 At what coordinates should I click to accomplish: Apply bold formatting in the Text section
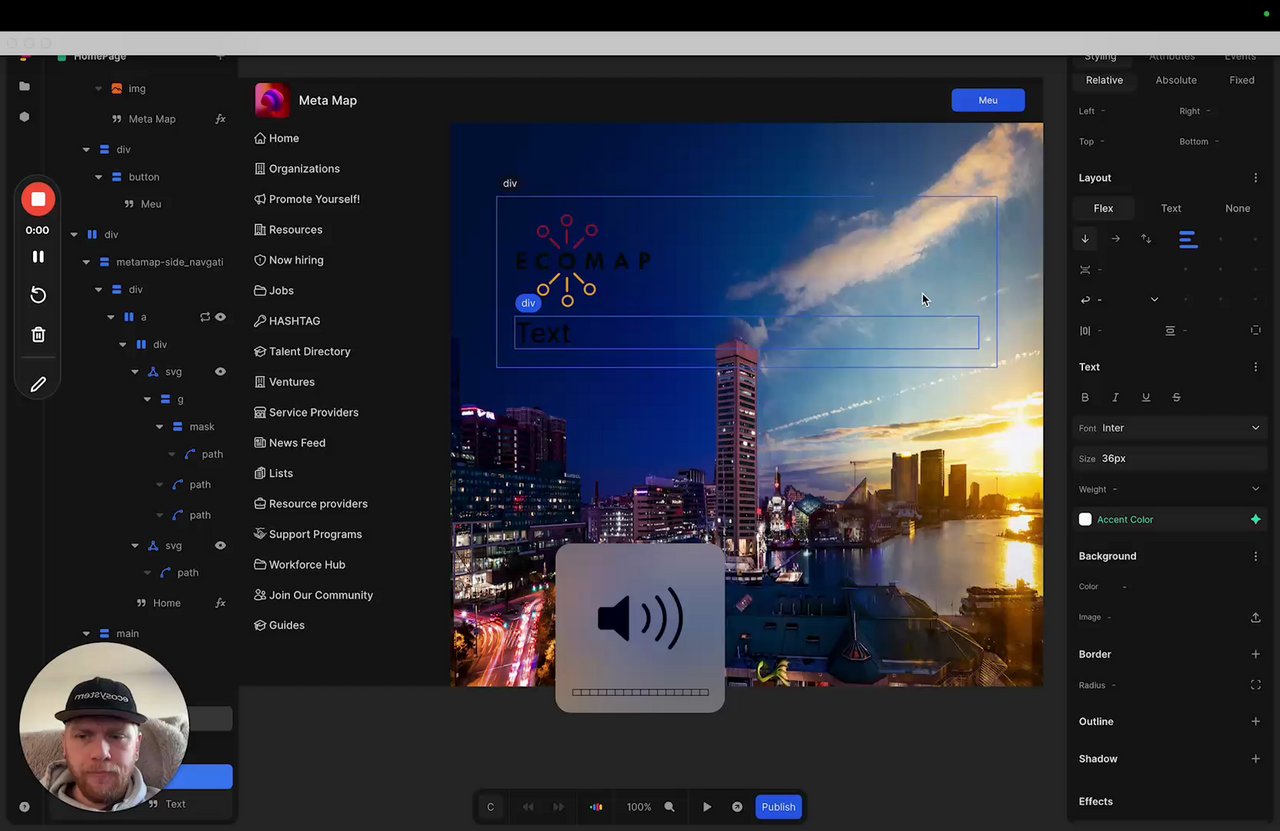(1085, 397)
